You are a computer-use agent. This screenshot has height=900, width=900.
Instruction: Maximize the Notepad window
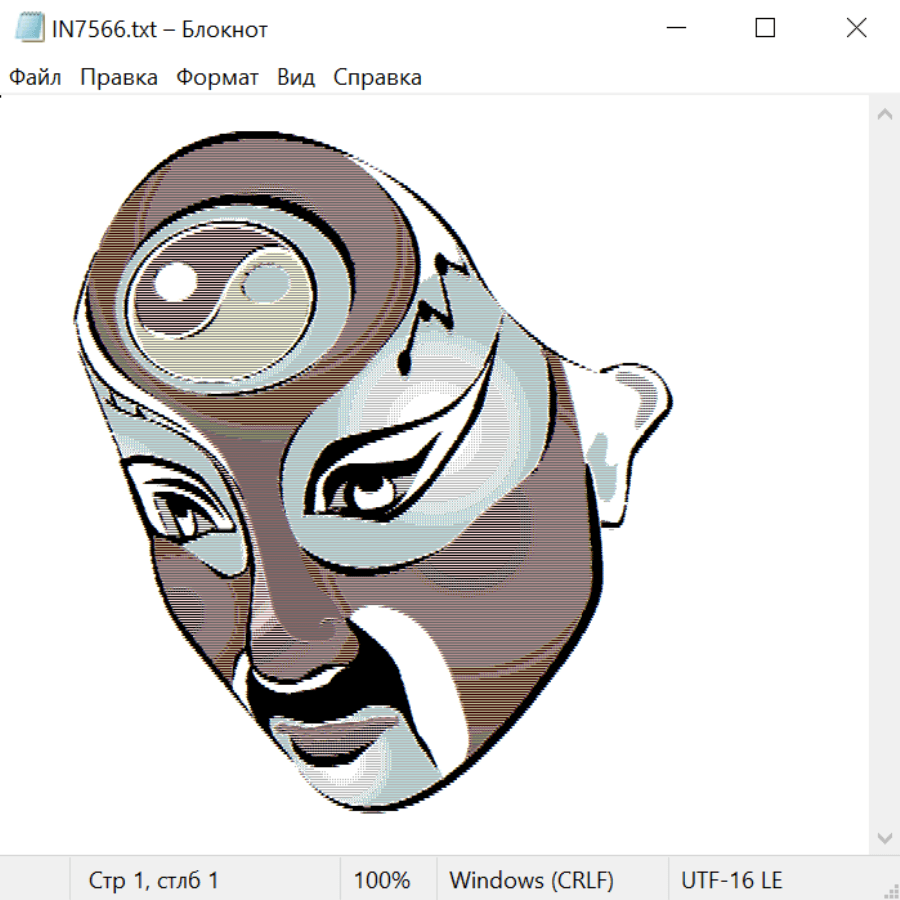[765, 29]
